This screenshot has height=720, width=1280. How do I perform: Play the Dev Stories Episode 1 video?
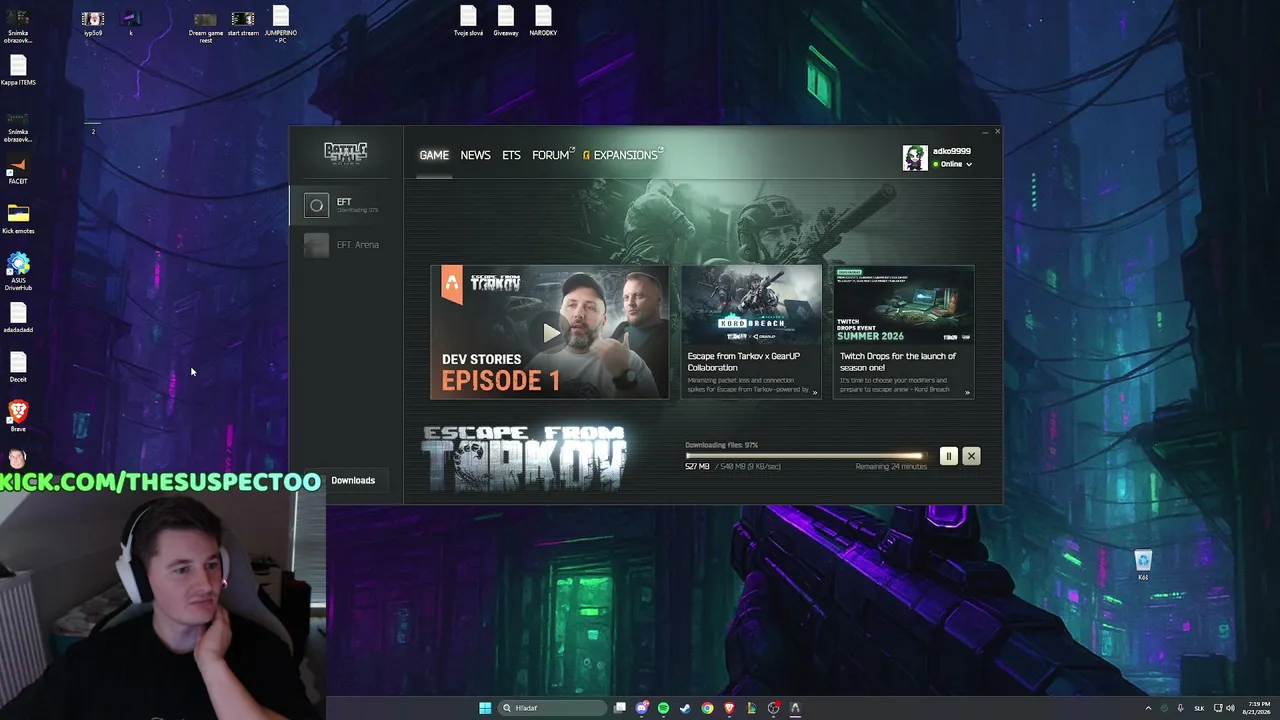click(x=550, y=332)
